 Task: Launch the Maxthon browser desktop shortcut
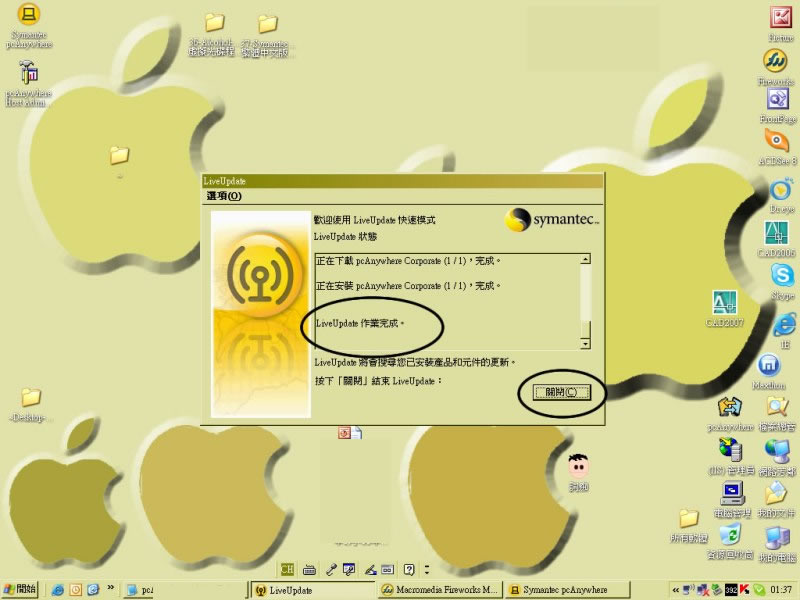point(769,372)
